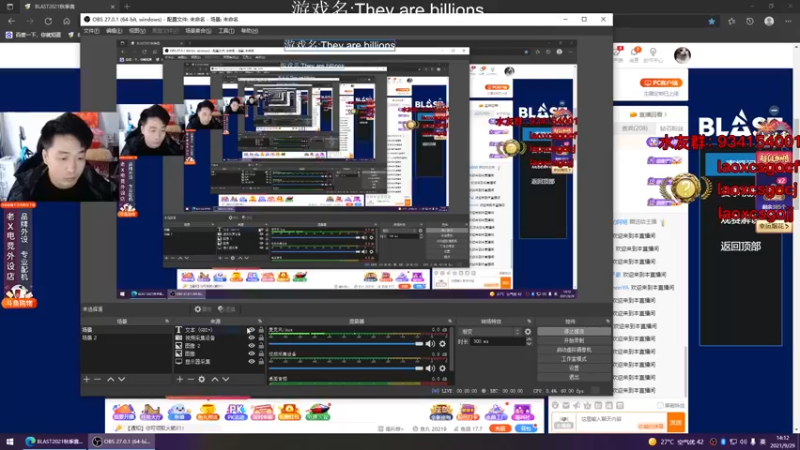Pop out the Scene Transitions dock panel
800x450 pixels.
[x=529, y=321]
